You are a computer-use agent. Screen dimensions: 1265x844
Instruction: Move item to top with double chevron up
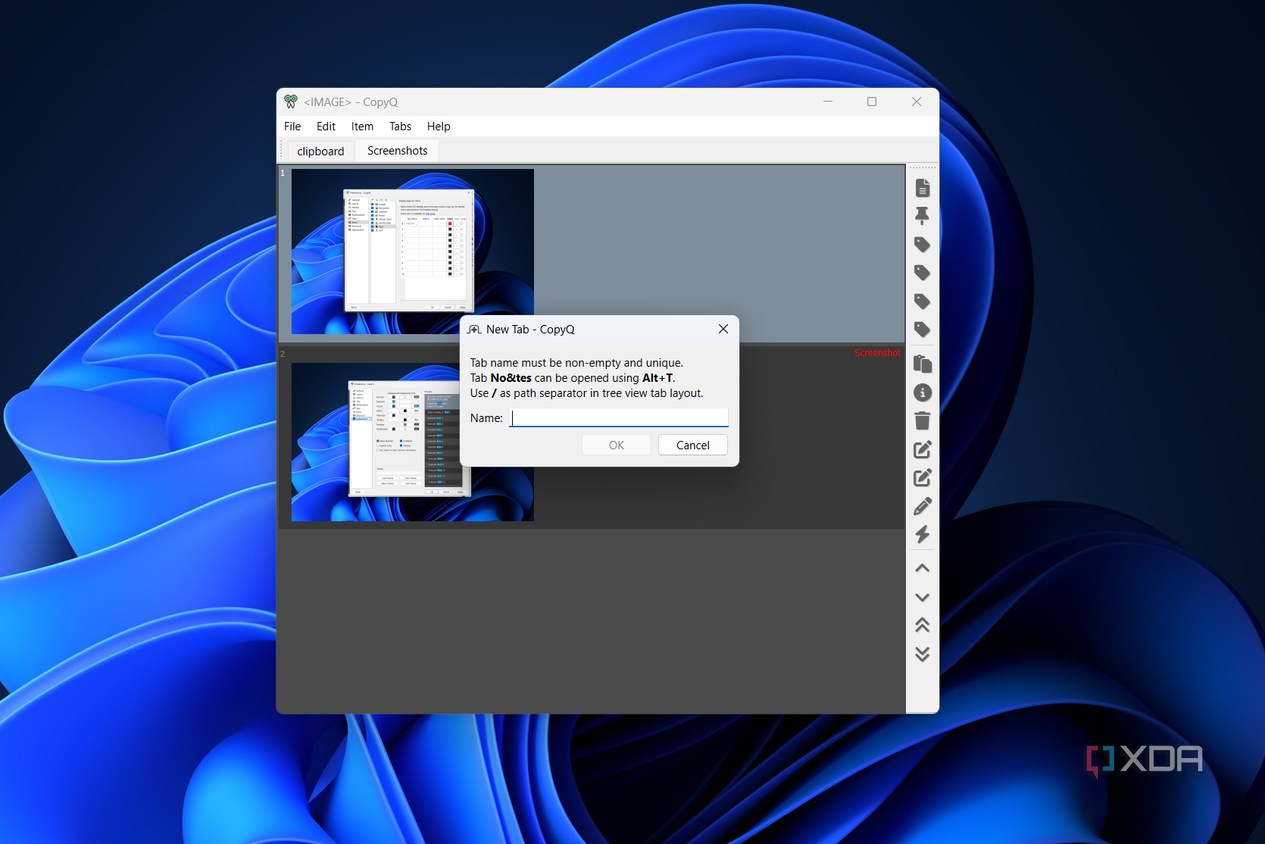pos(922,625)
